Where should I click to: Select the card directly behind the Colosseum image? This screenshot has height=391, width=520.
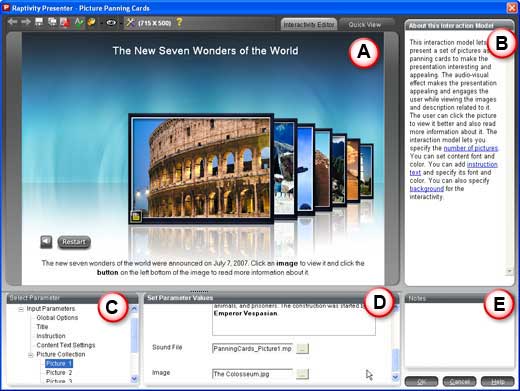pyautogui.click(x=285, y=168)
